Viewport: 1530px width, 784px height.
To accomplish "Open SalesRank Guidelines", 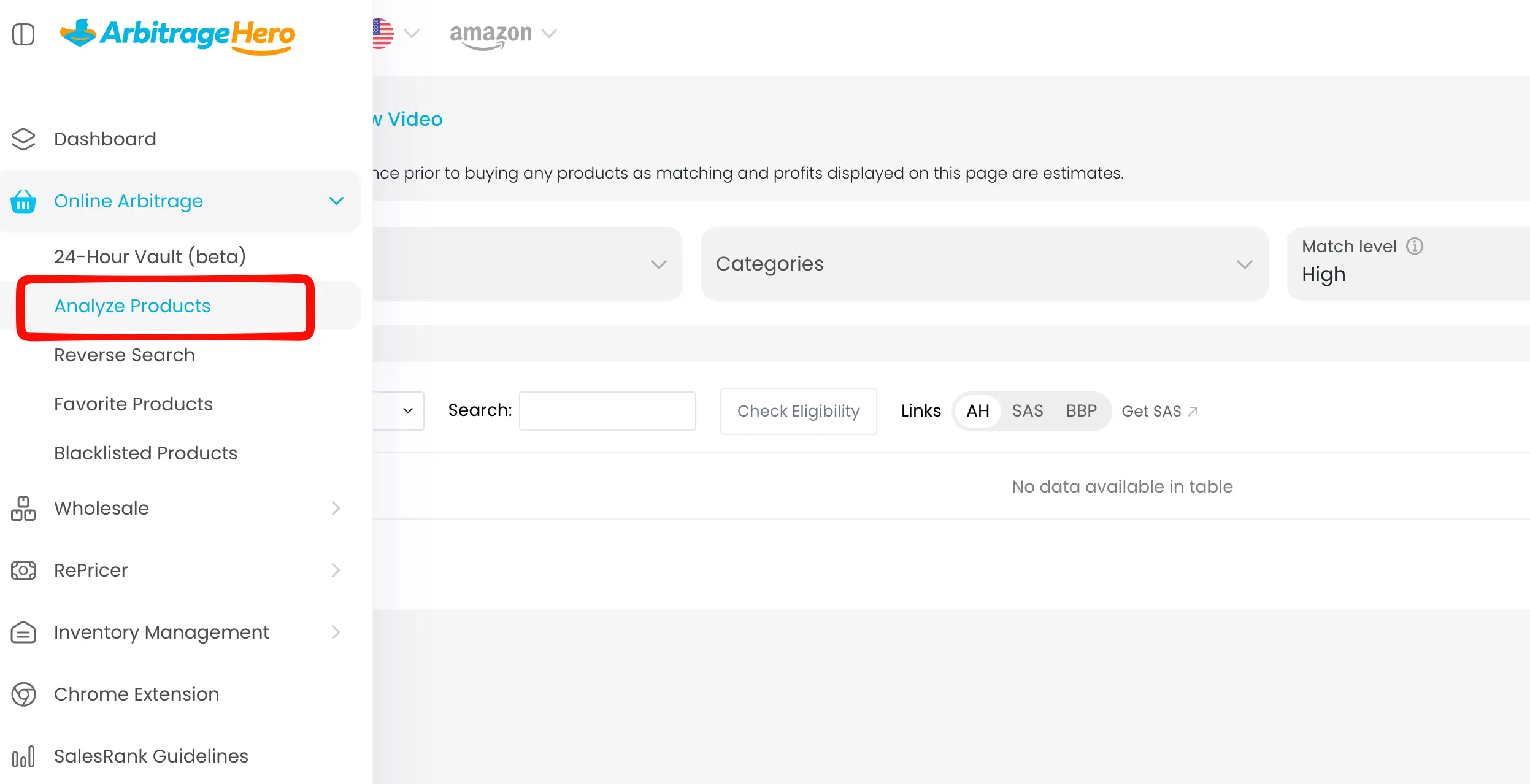I will click(151, 756).
